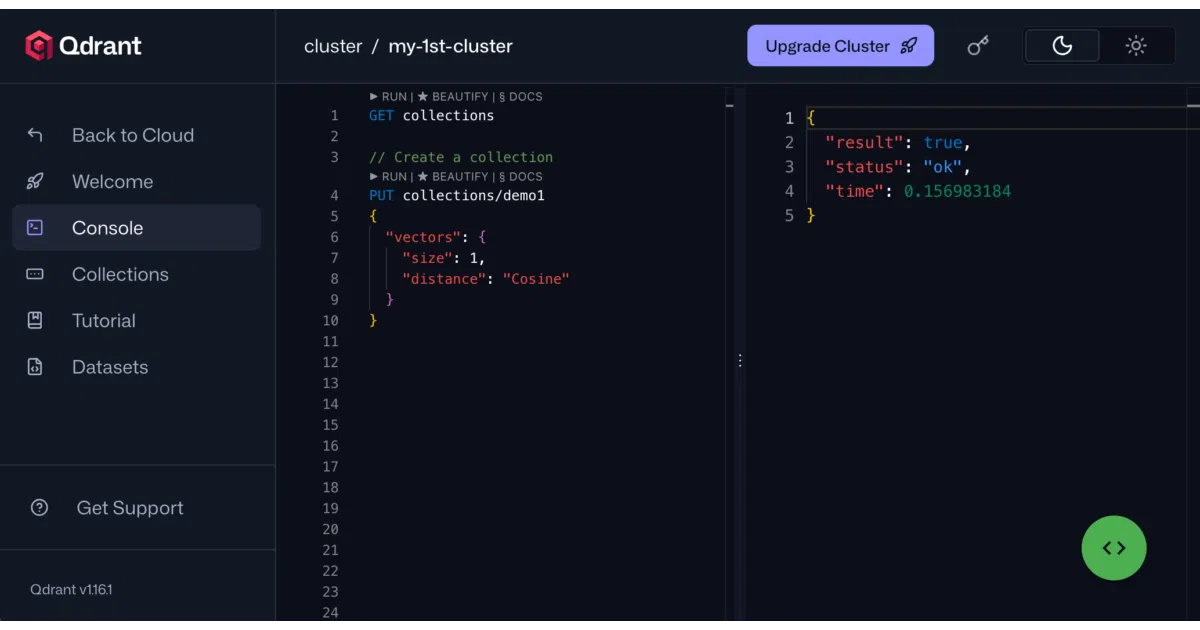Click the Tutorial book icon in sidebar
1200x630 pixels.
pos(35,321)
